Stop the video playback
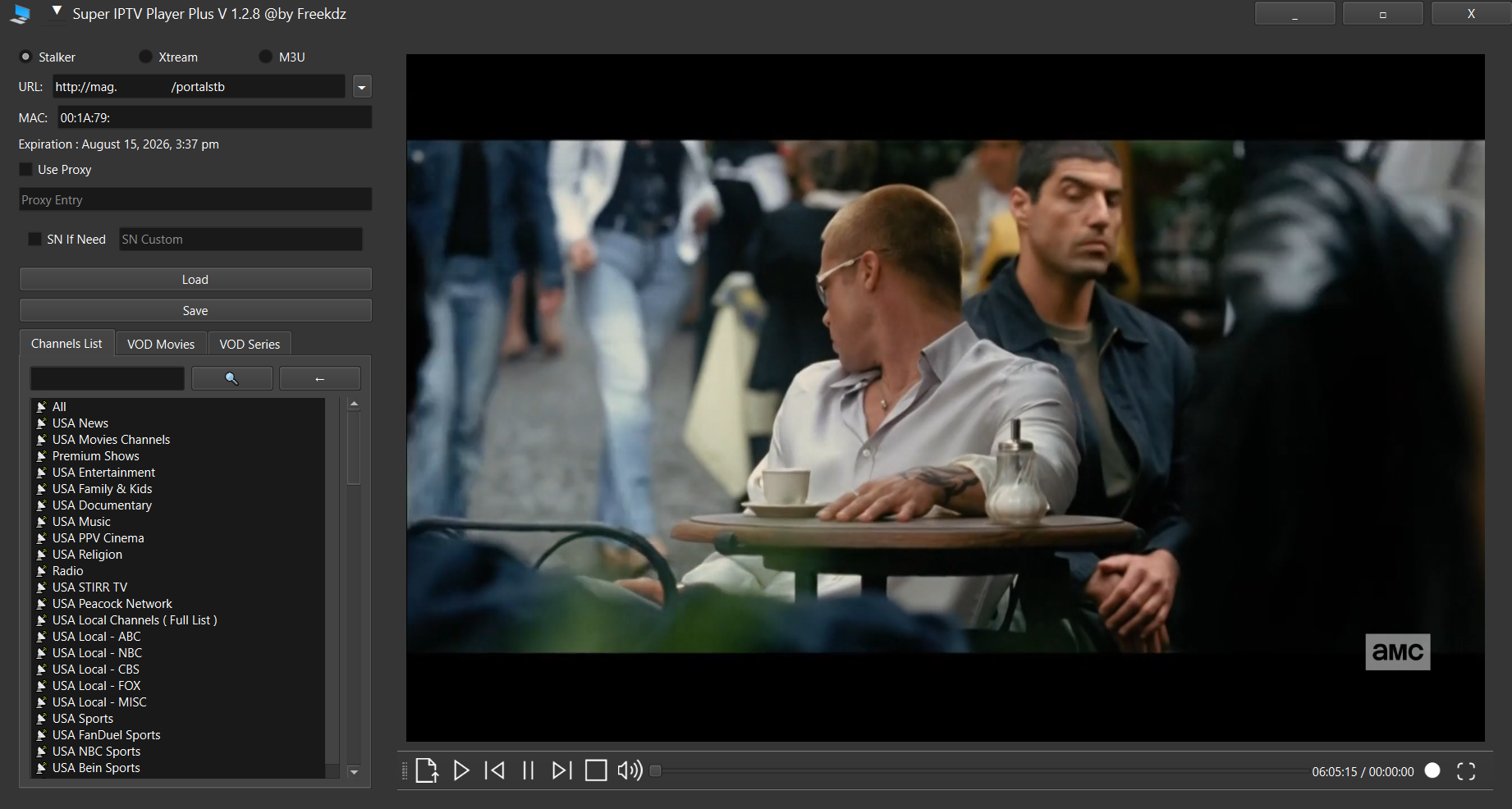 pos(596,770)
